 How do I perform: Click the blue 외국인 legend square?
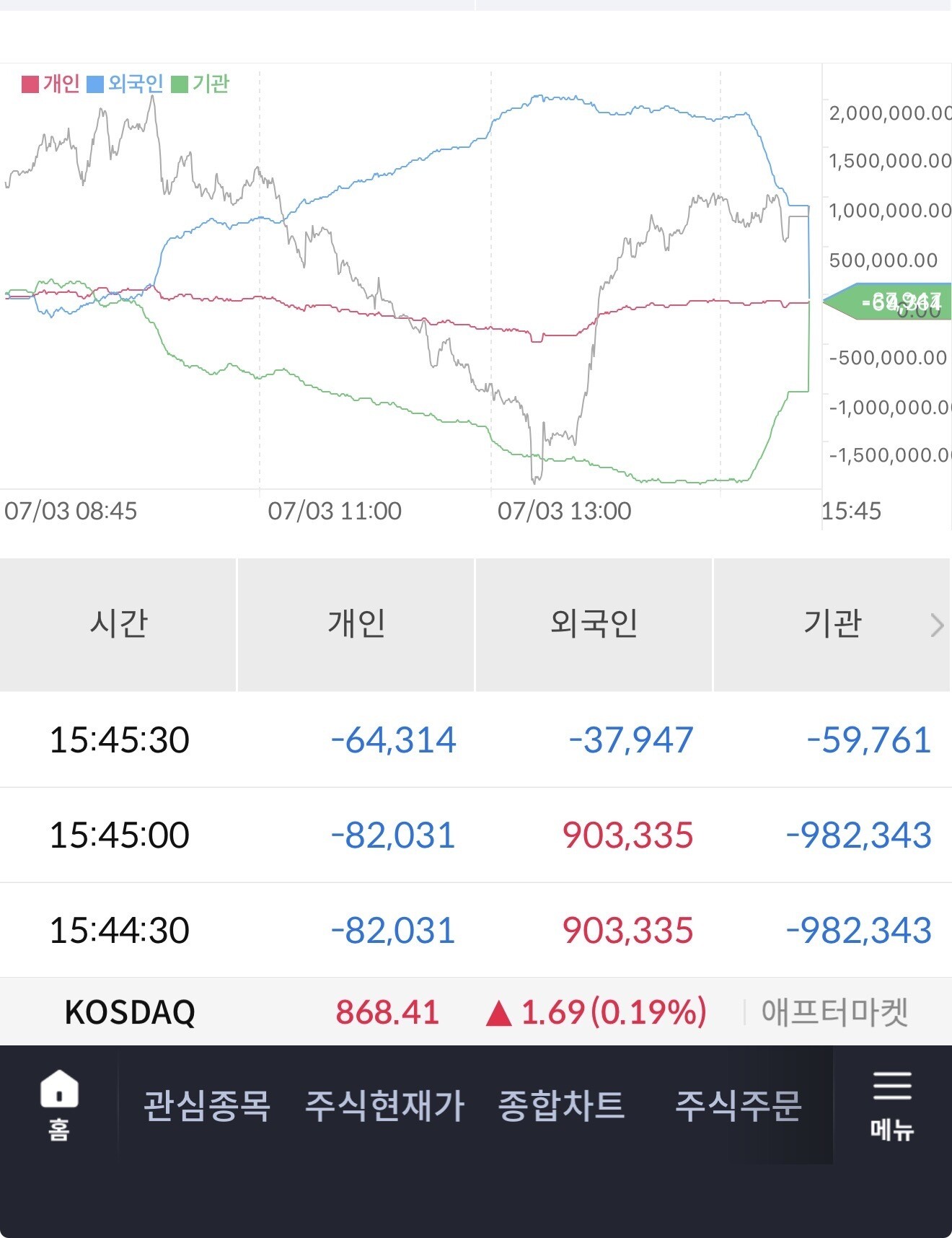(95, 84)
